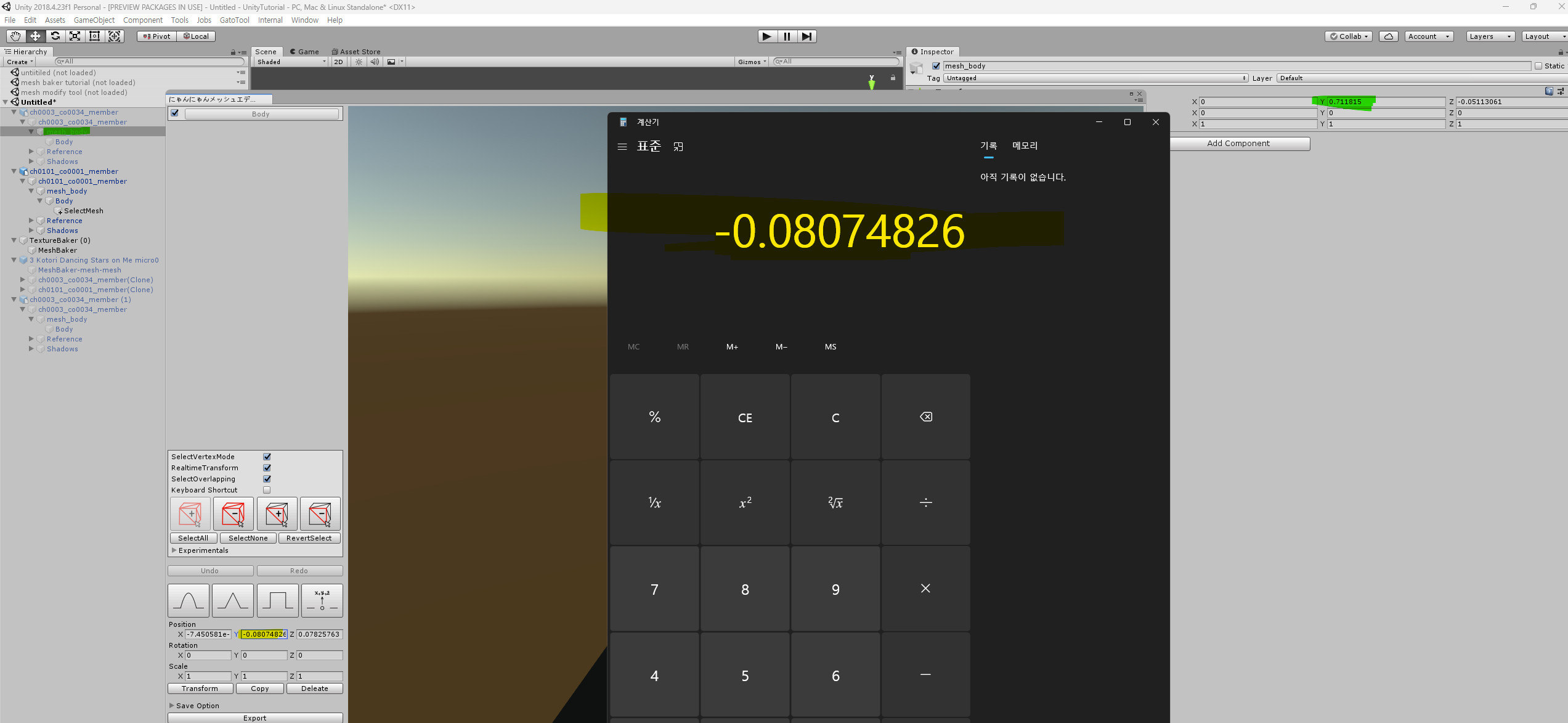Expand the Save Option foldout
Image resolution: width=1568 pixels, height=723 pixels.
(x=172, y=706)
